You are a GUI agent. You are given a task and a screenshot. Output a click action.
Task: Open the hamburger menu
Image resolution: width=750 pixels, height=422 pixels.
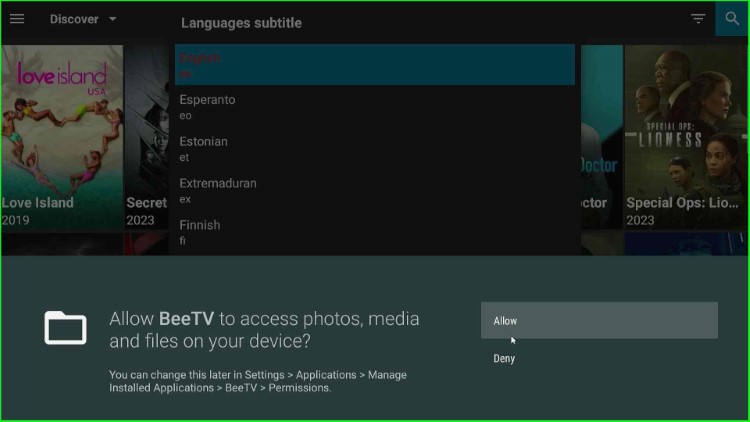coord(17,19)
